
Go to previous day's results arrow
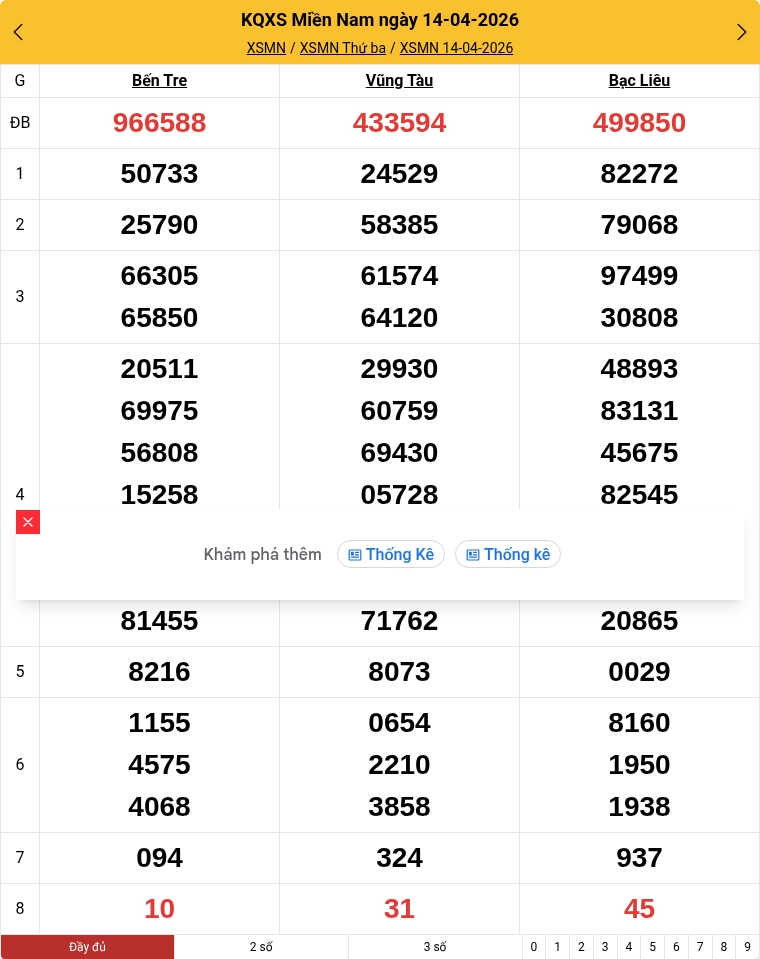pyautogui.click(x=18, y=32)
